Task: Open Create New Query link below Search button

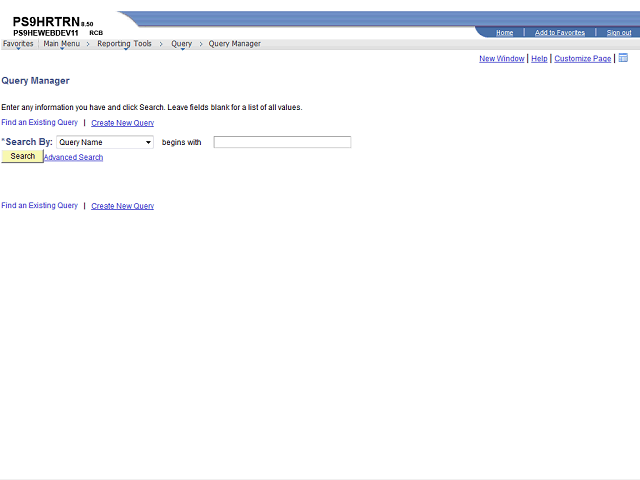Action: click(x=122, y=206)
